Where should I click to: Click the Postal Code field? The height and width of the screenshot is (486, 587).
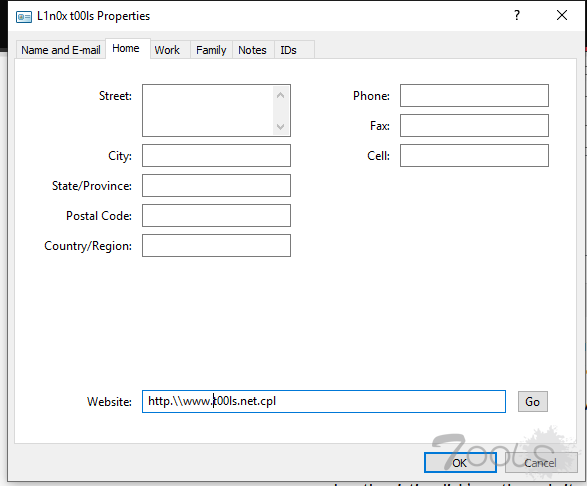pyautogui.click(x=216, y=215)
